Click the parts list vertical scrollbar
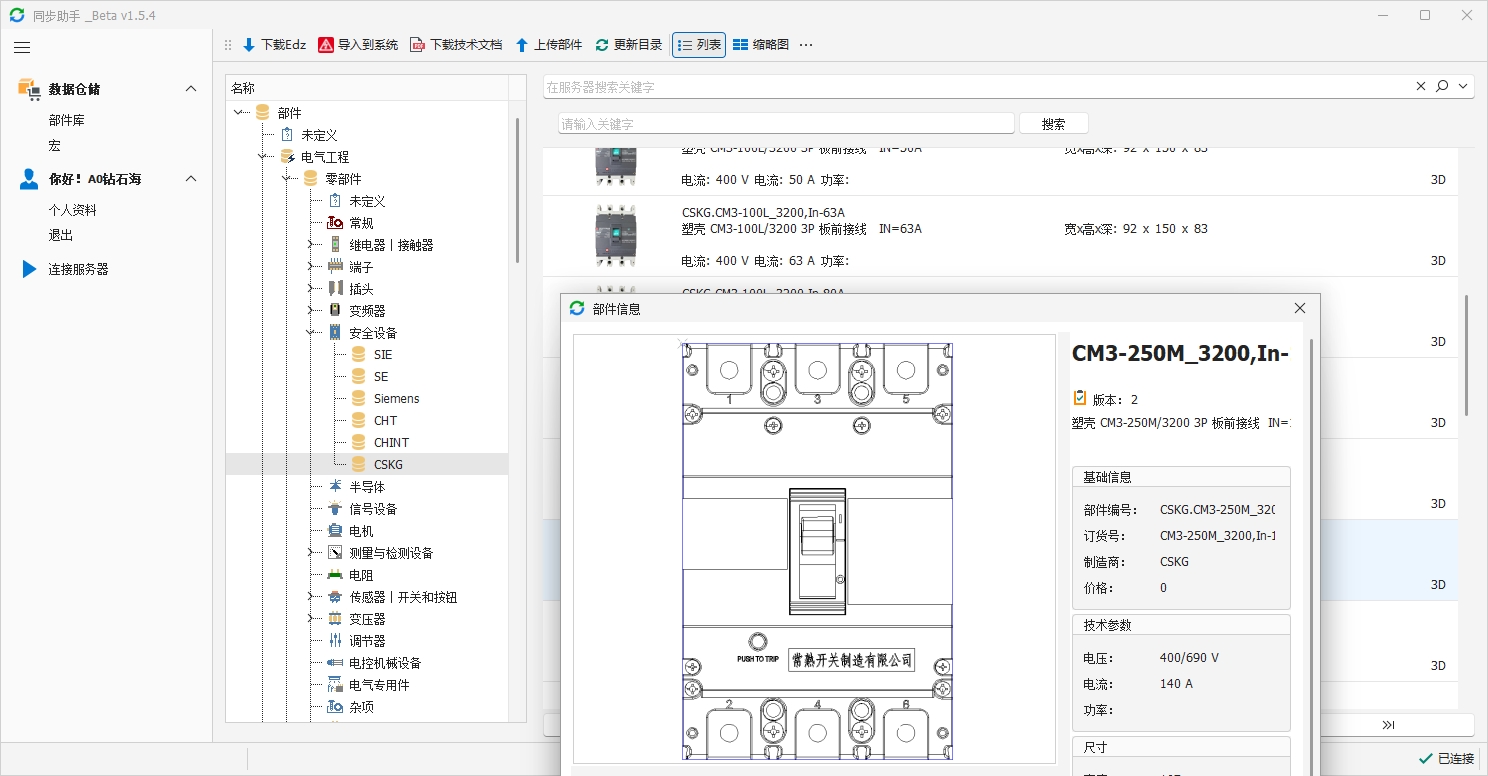This screenshot has height=776, width=1488. click(x=1467, y=355)
